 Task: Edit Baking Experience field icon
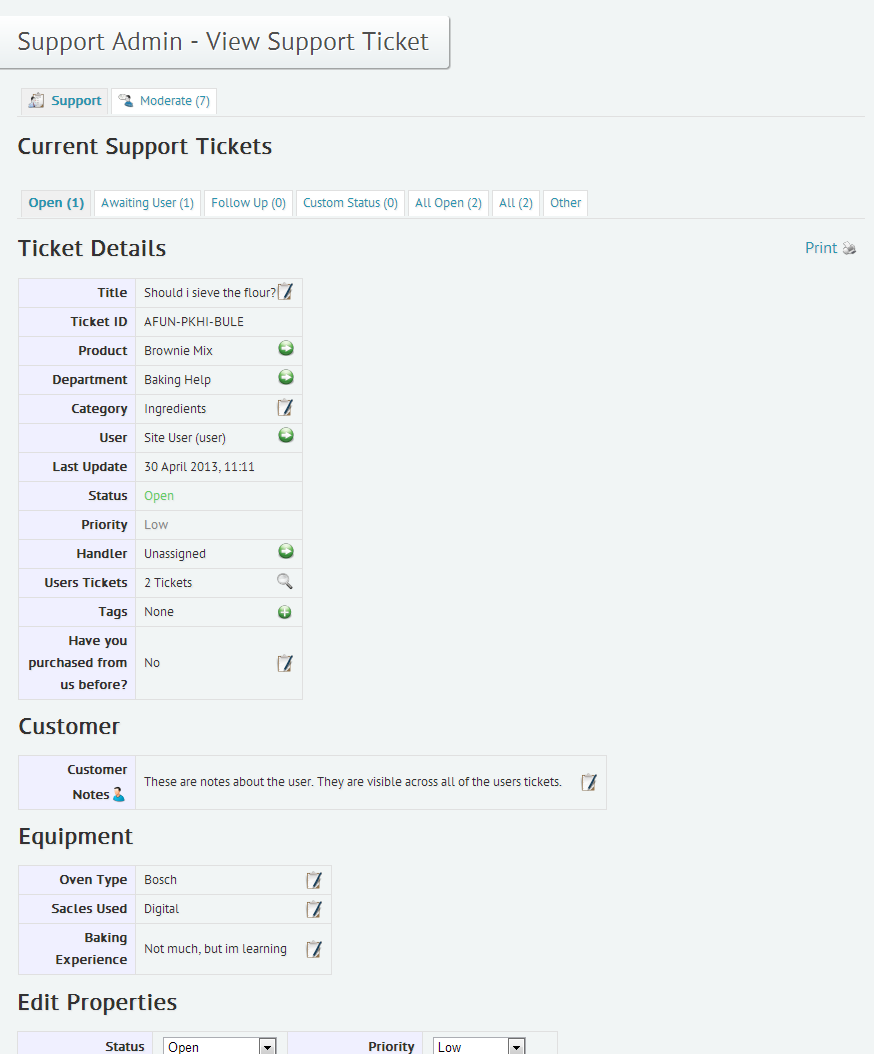point(314,949)
